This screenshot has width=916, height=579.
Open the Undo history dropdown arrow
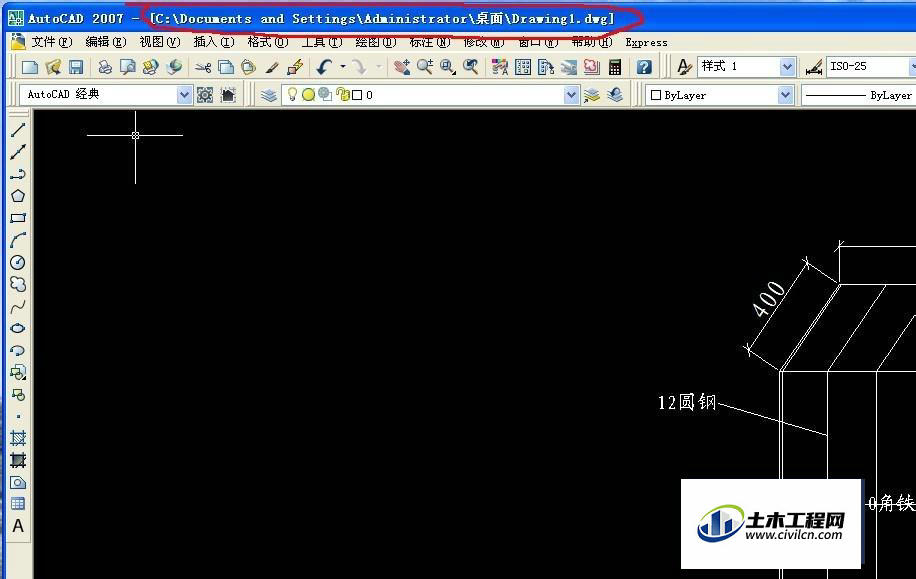pyautogui.click(x=343, y=67)
